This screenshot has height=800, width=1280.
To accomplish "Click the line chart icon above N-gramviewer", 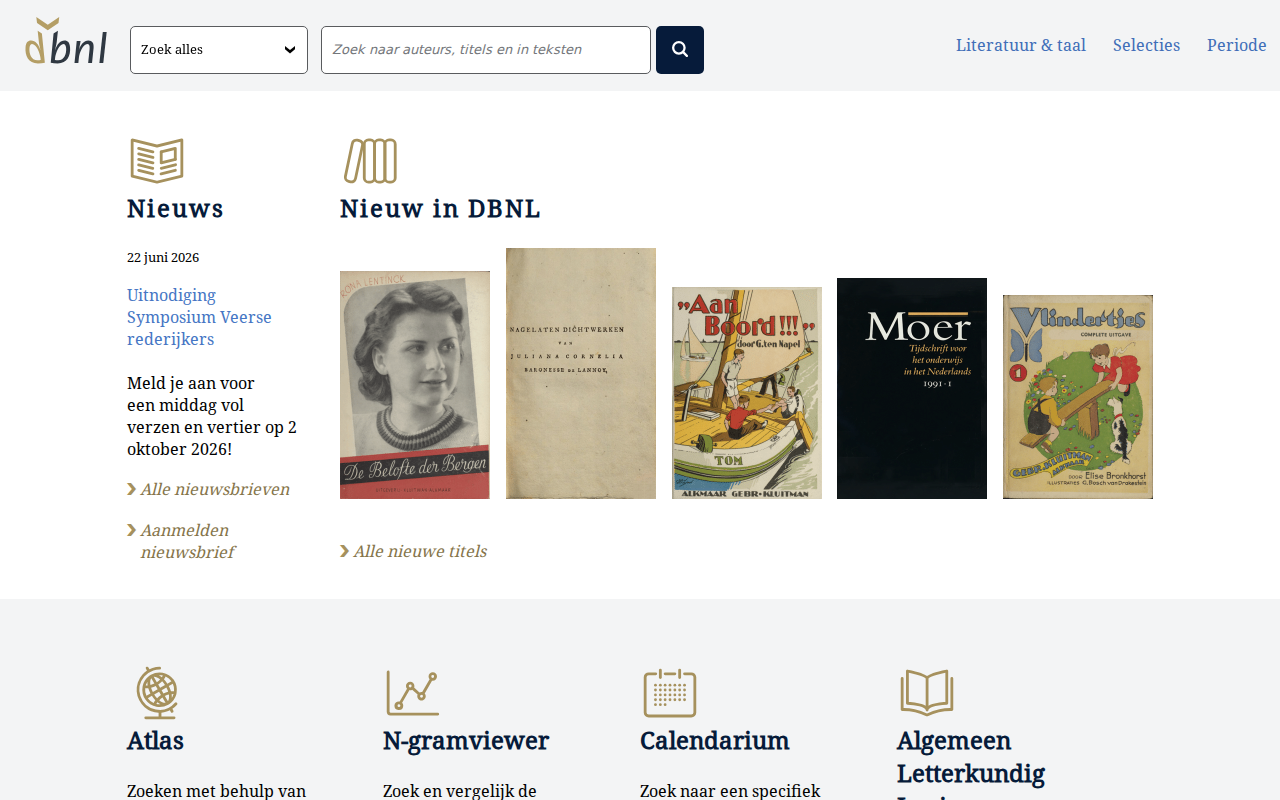I will 413,692.
